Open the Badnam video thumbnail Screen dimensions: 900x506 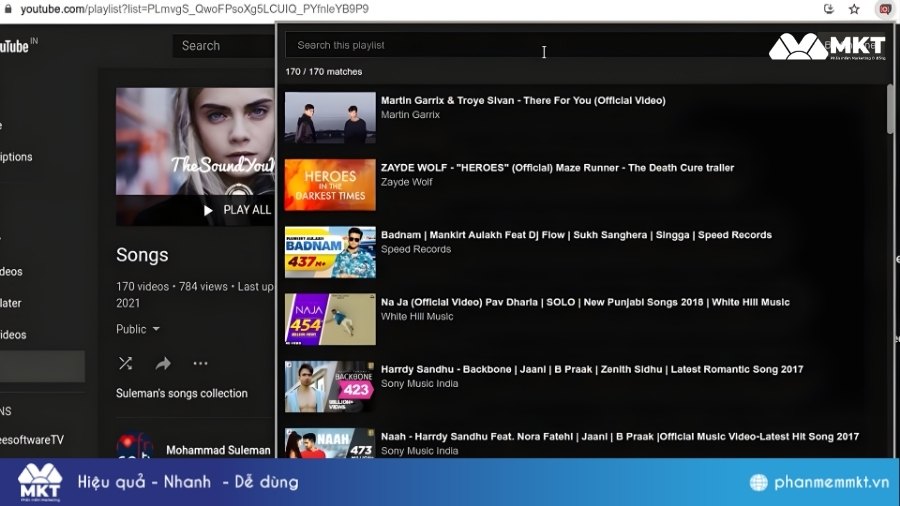(330, 252)
